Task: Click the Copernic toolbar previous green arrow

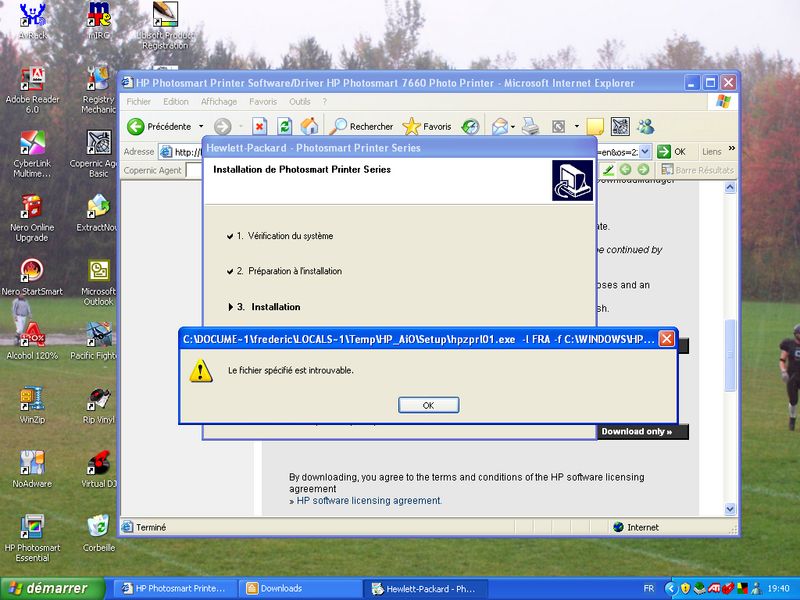Action: point(626,170)
